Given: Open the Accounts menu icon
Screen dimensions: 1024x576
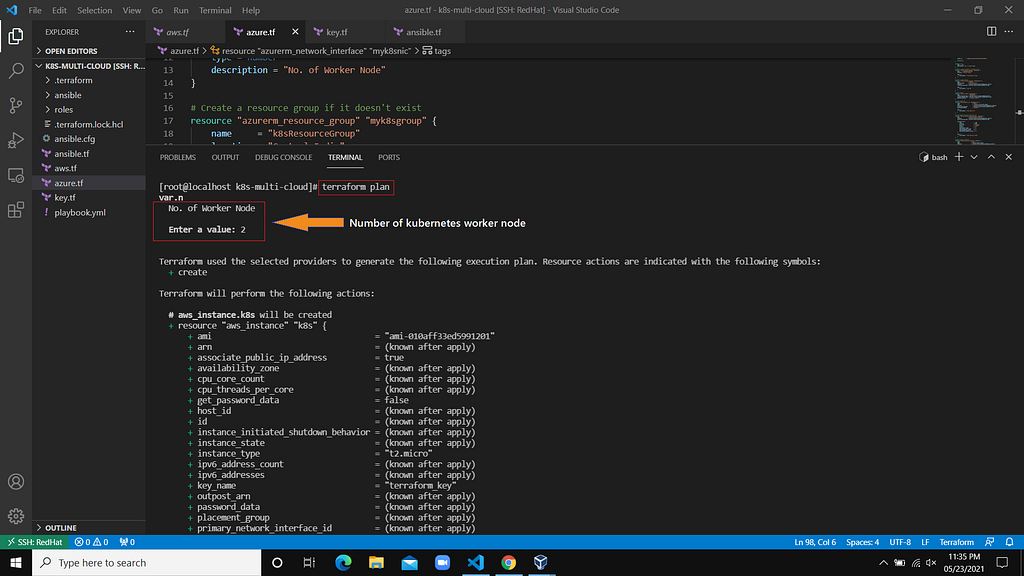Looking at the screenshot, I should (x=16, y=482).
